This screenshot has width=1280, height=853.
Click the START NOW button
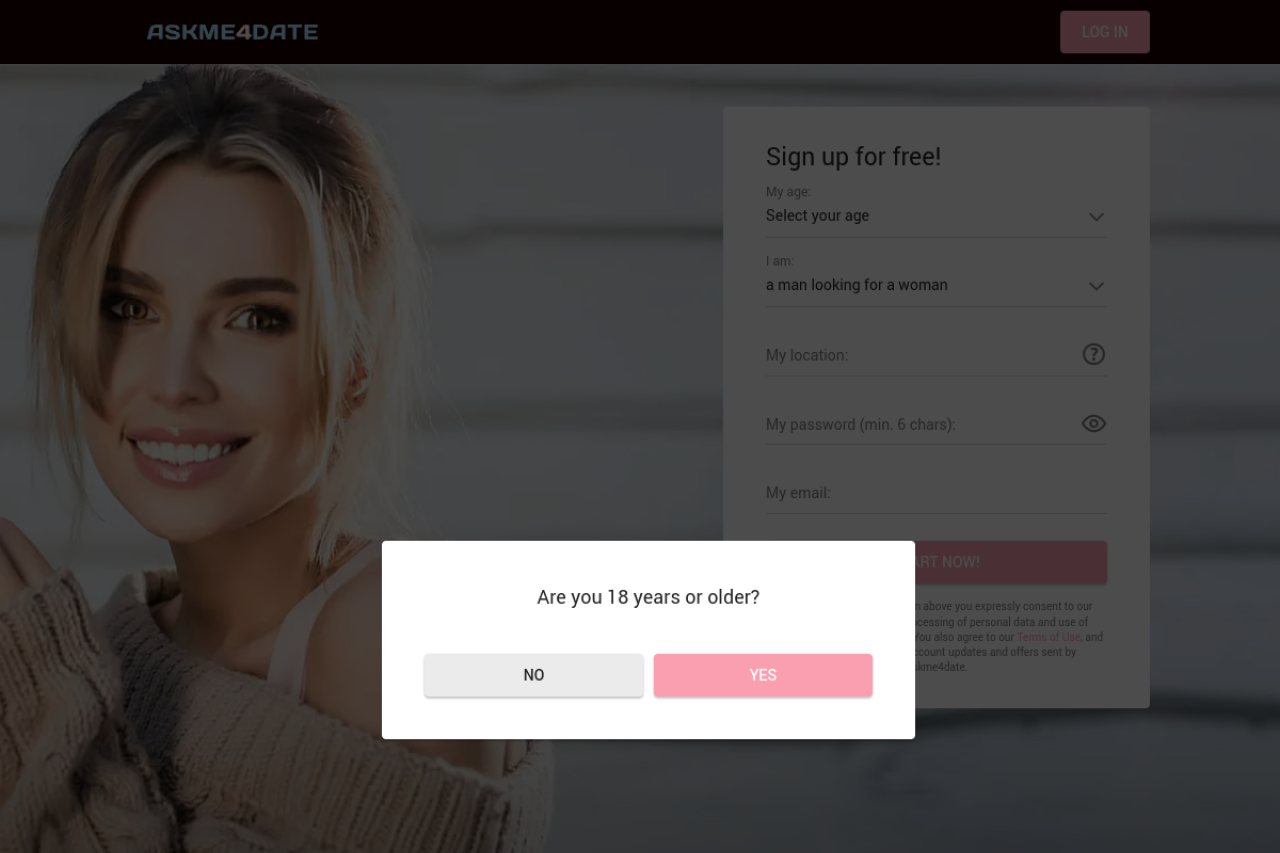pyautogui.click(x=1010, y=562)
